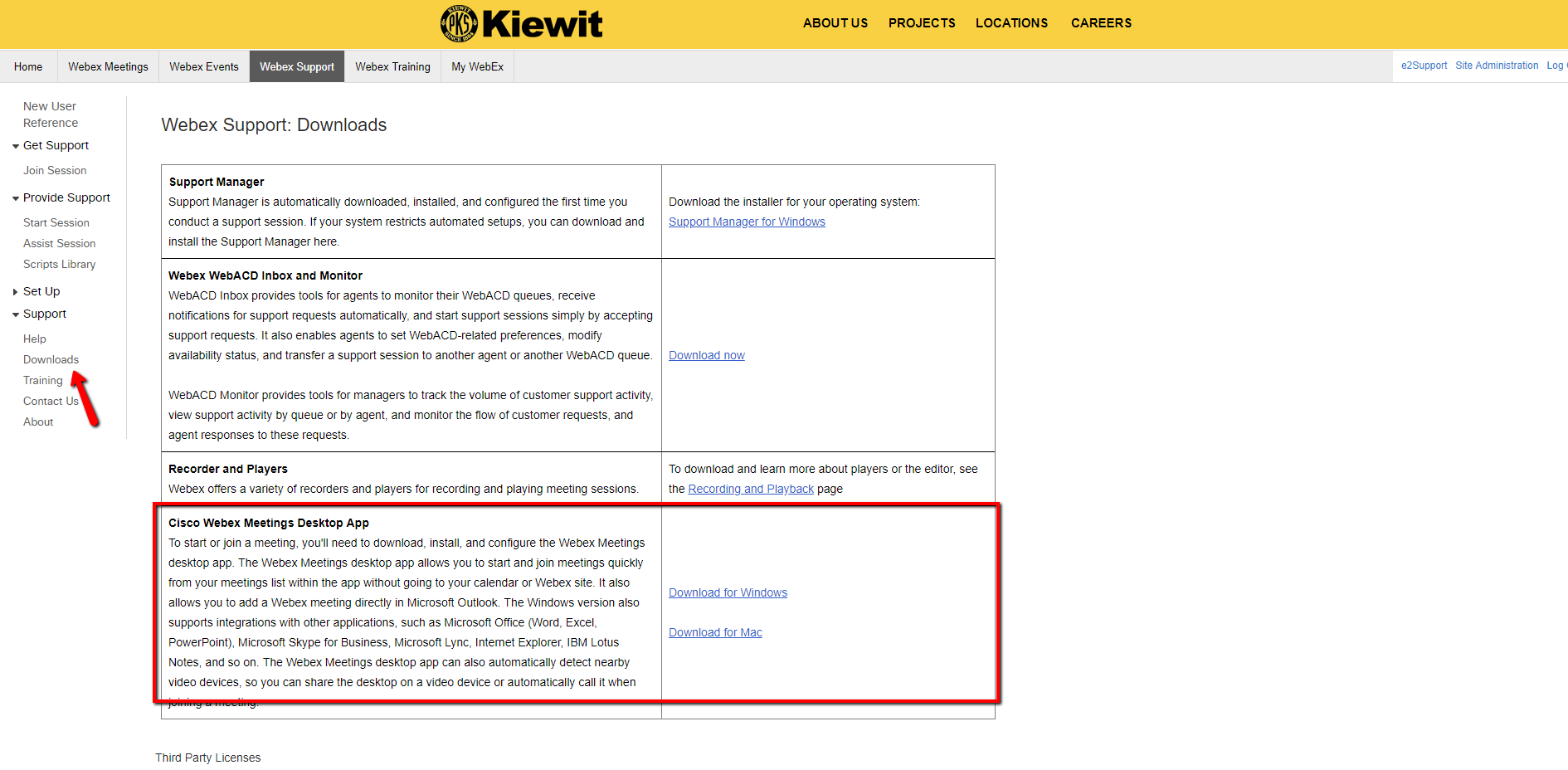Open Assist Session in the sidebar
This screenshot has height=770, width=1568.
tap(59, 243)
